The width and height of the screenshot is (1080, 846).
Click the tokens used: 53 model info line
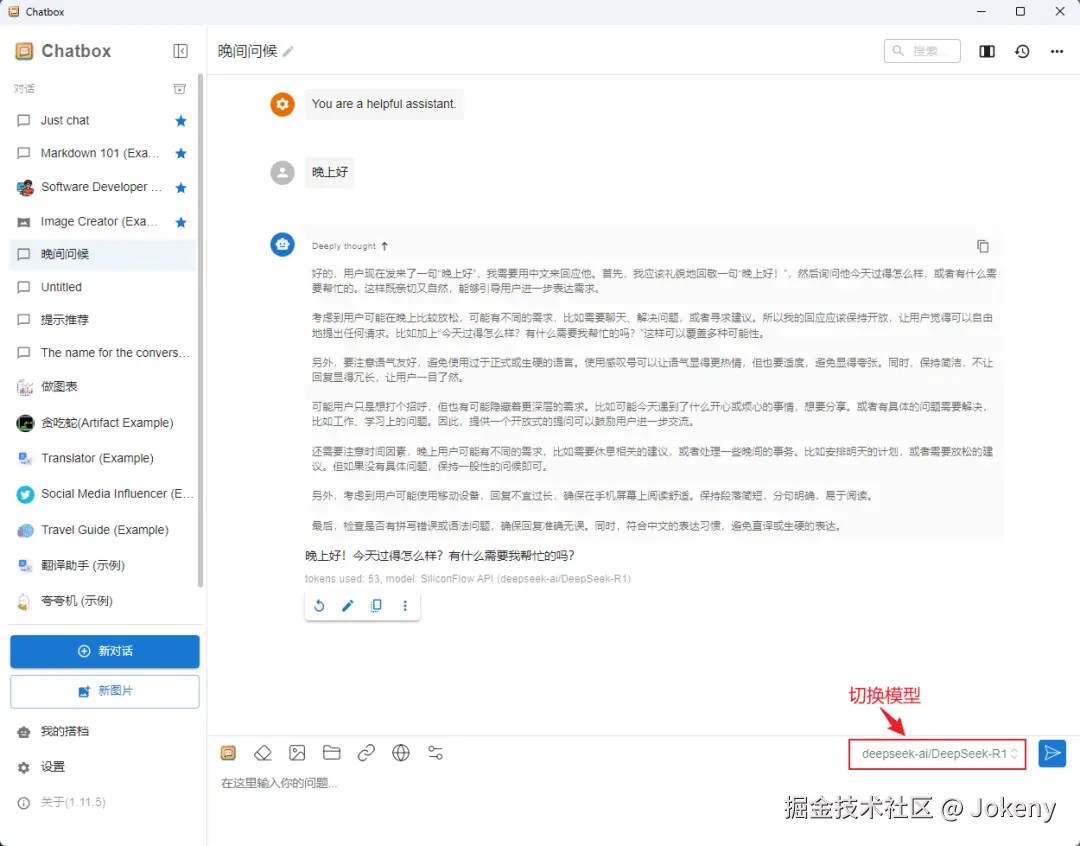click(468, 579)
